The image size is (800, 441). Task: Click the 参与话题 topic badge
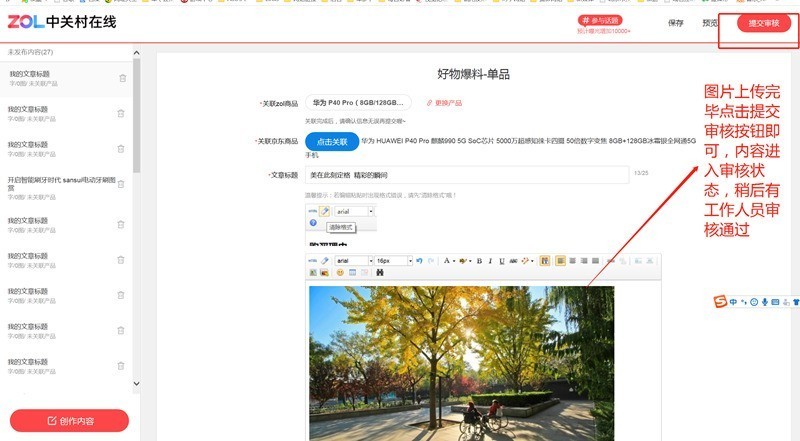[x=600, y=20]
